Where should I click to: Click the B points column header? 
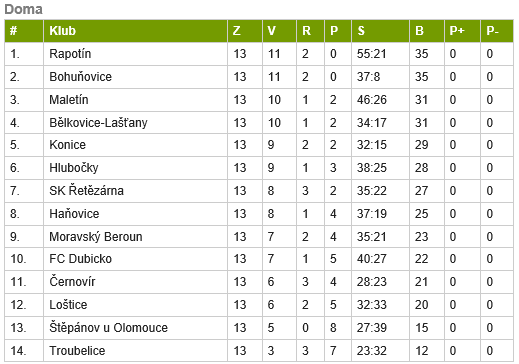coord(419,31)
